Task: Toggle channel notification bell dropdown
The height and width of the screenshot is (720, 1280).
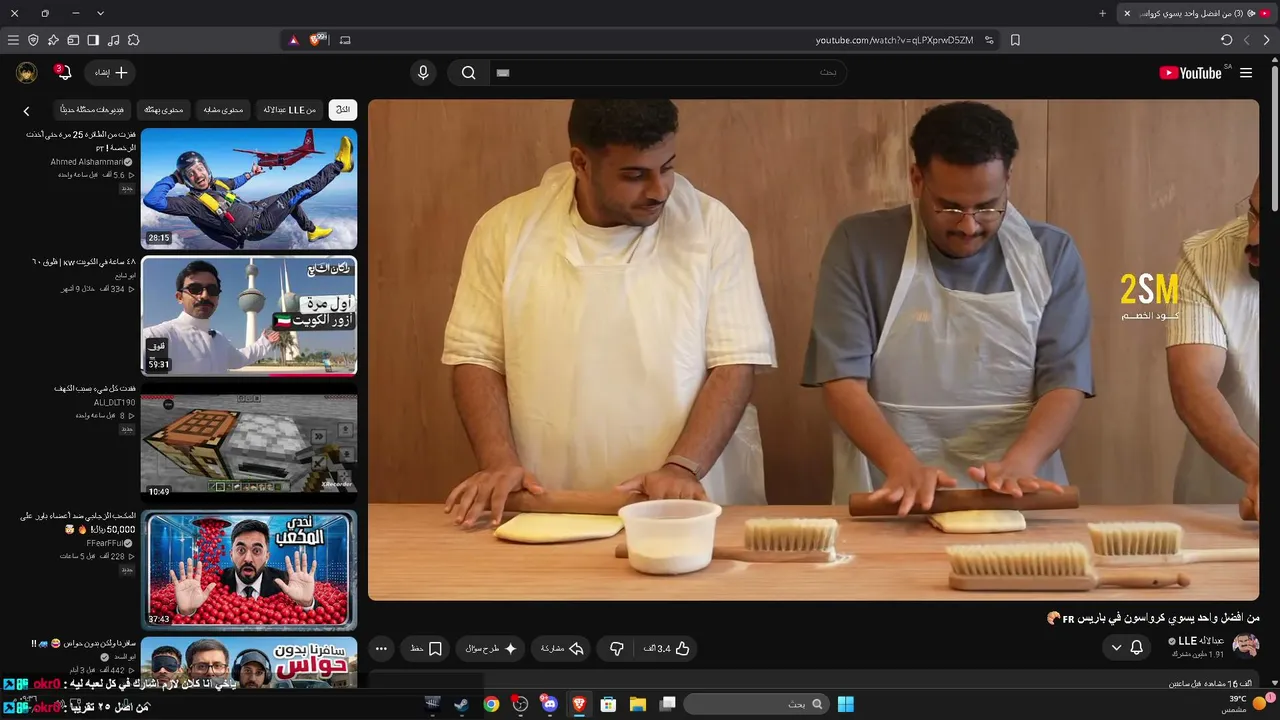Action: tap(1126, 648)
